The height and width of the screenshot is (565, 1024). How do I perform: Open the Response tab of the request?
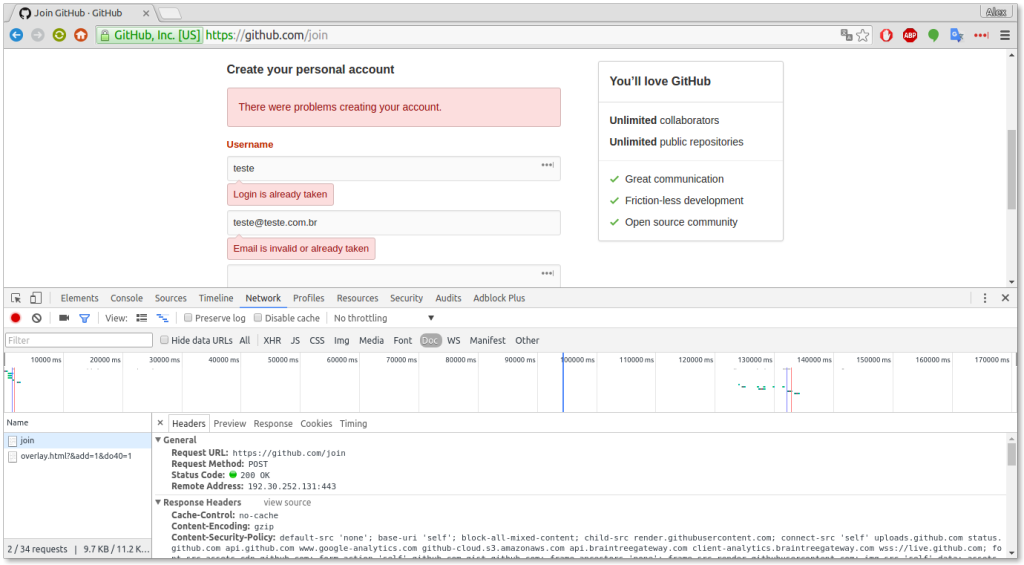pos(273,423)
